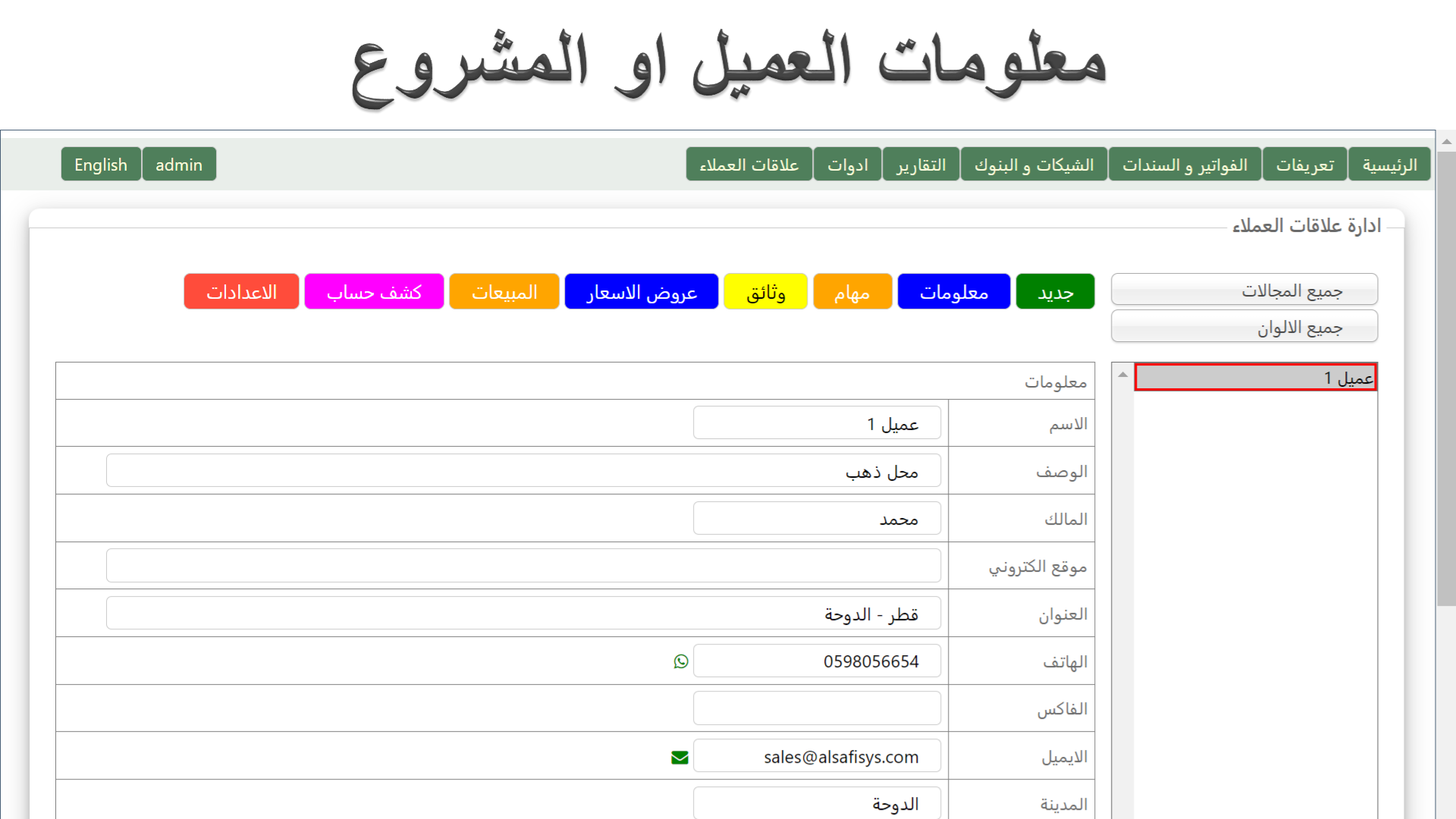
Task: Click the الوصف description input field
Action: (x=523, y=471)
